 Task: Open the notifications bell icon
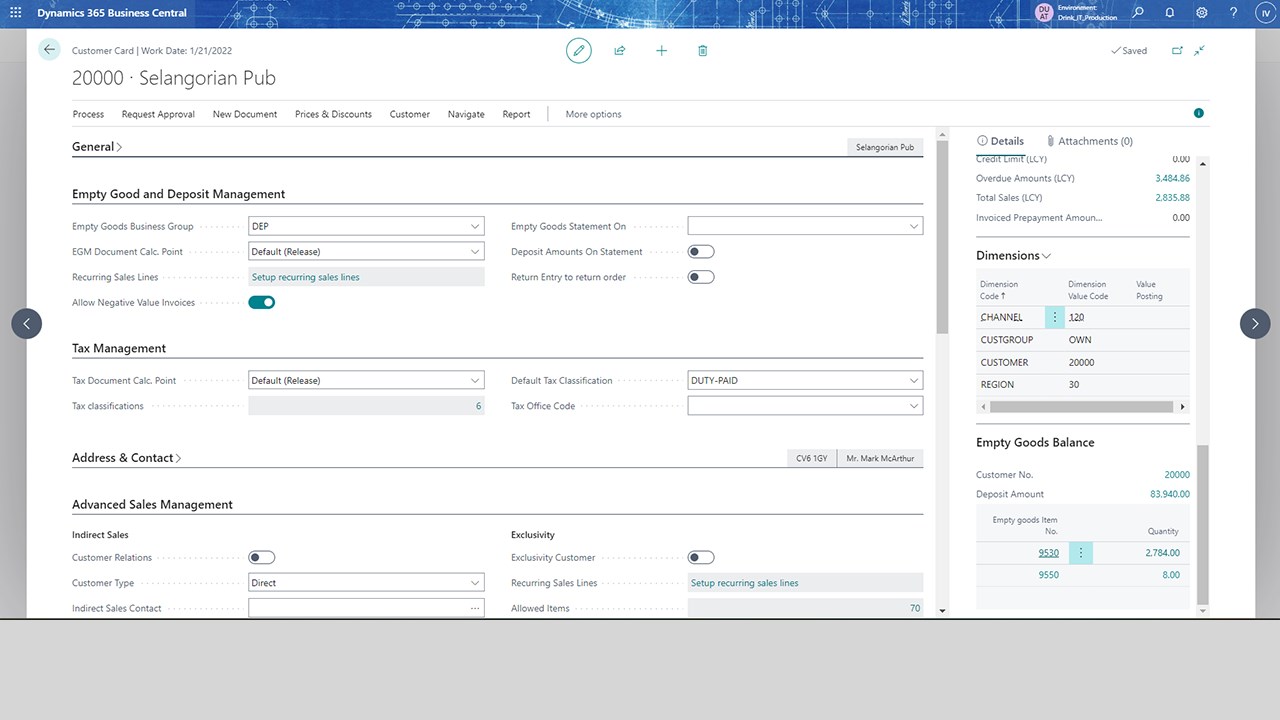pyautogui.click(x=1170, y=13)
